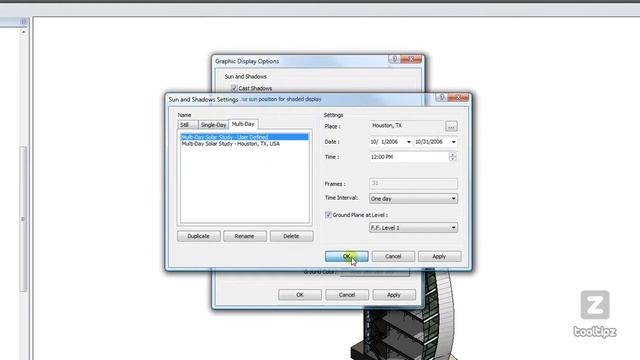Screen dimensions: 640x360
Task: Open the end date 10/31/2006 dropdown
Action: click(453, 142)
